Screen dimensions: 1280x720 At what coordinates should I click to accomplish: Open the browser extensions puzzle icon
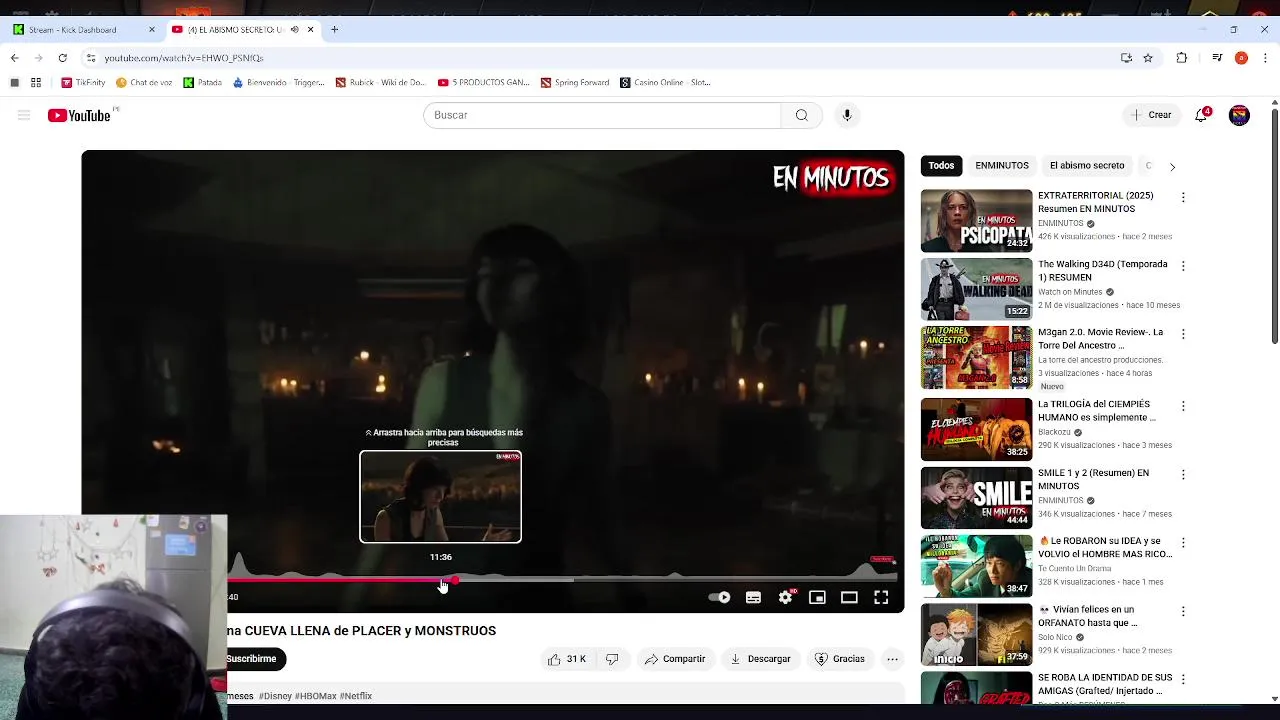1181,58
